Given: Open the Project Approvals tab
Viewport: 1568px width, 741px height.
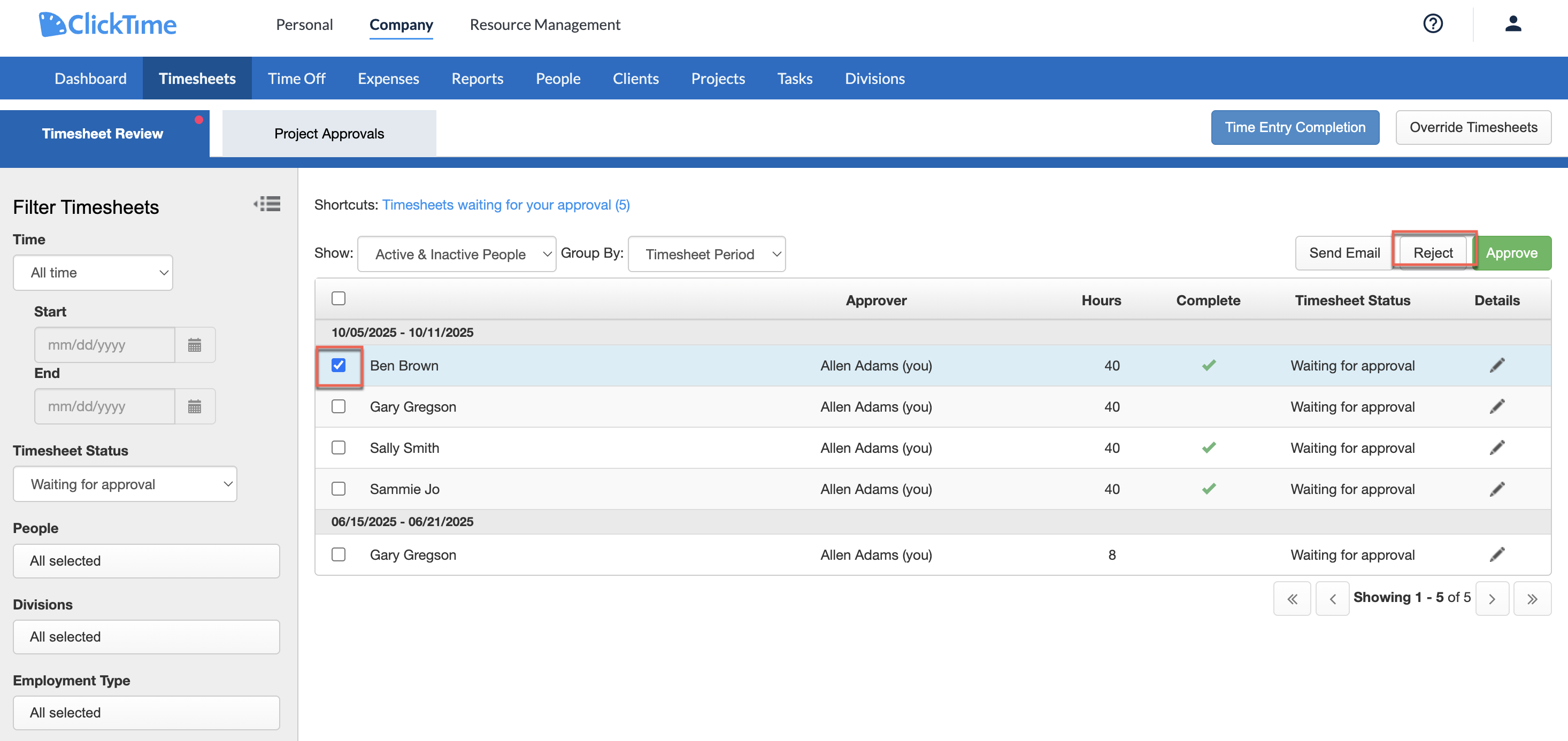Looking at the screenshot, I should pyautogui.click(x=329, y=133).
